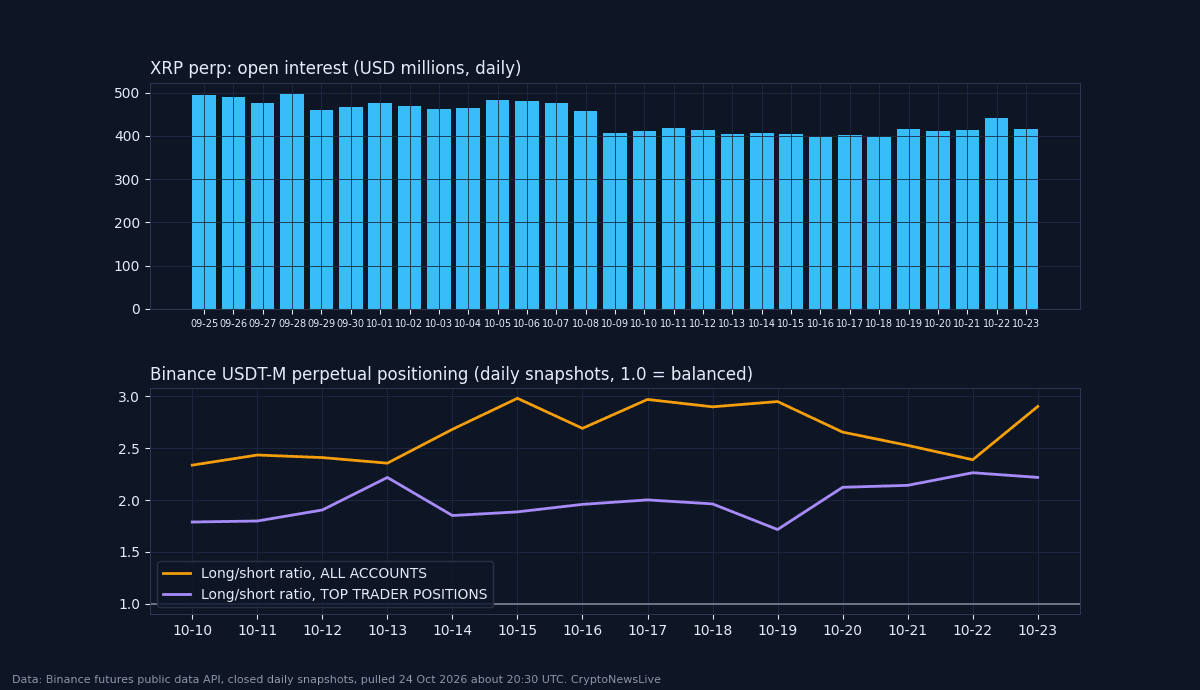Viewport: 1200px width, 690px height.
Task: Click the '10-14' date label under the bar chart
Action: [x=762, y=324]
